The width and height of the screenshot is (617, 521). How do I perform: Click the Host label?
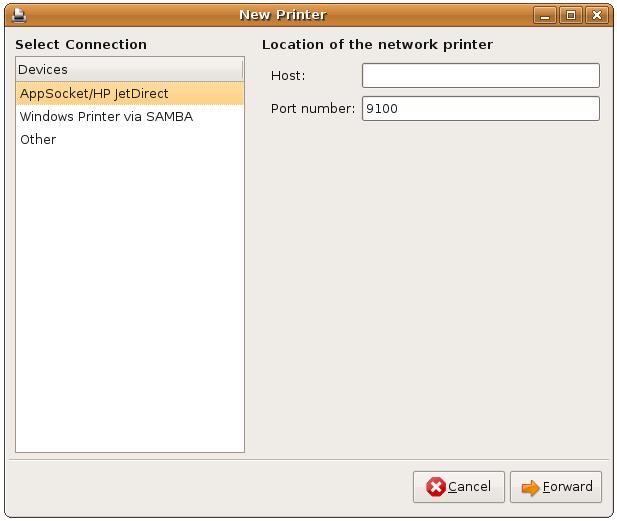click(288, 76)
